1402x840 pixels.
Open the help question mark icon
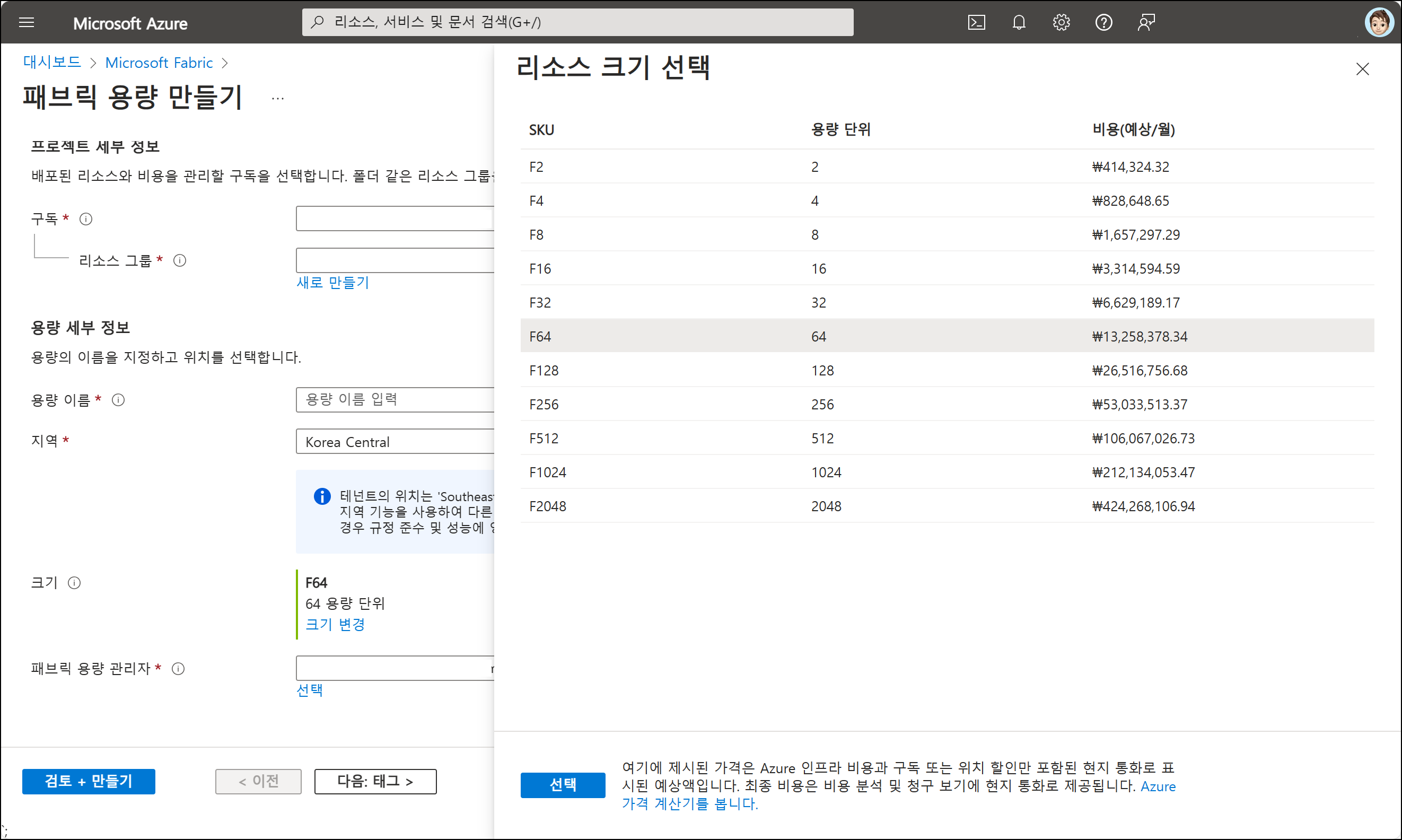click(1103, 23)
